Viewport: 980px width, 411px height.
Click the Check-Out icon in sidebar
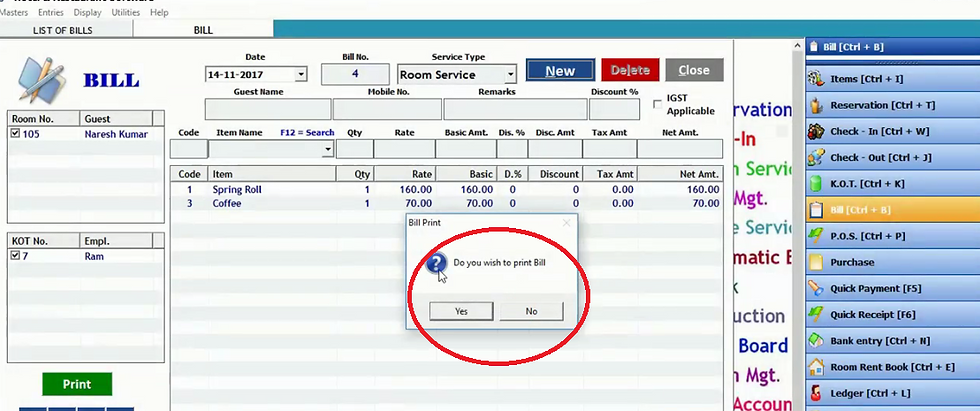tap(816, 158)
